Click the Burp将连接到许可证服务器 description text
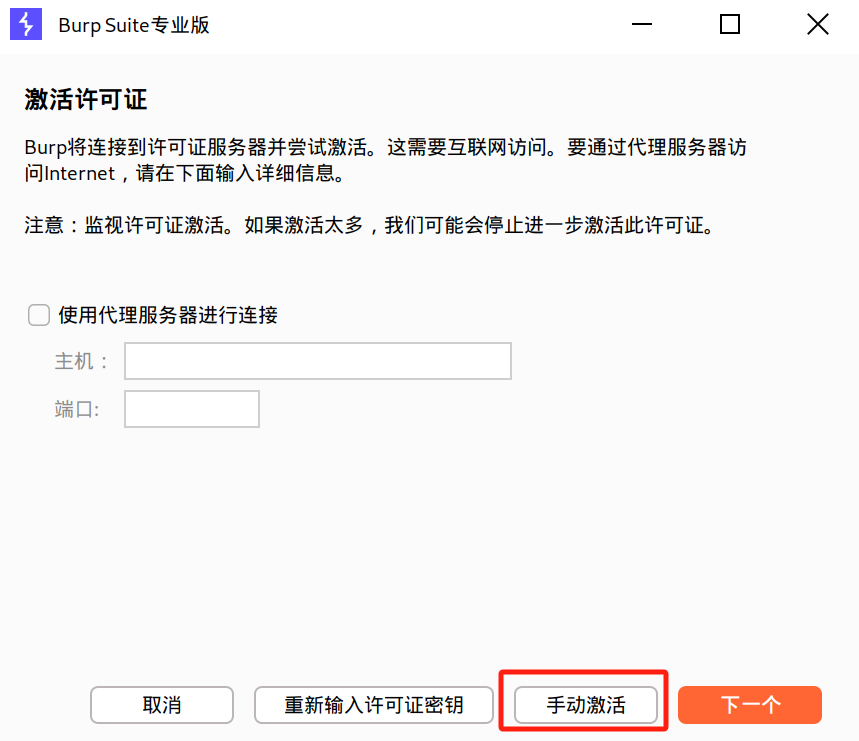 pos(385,160)
